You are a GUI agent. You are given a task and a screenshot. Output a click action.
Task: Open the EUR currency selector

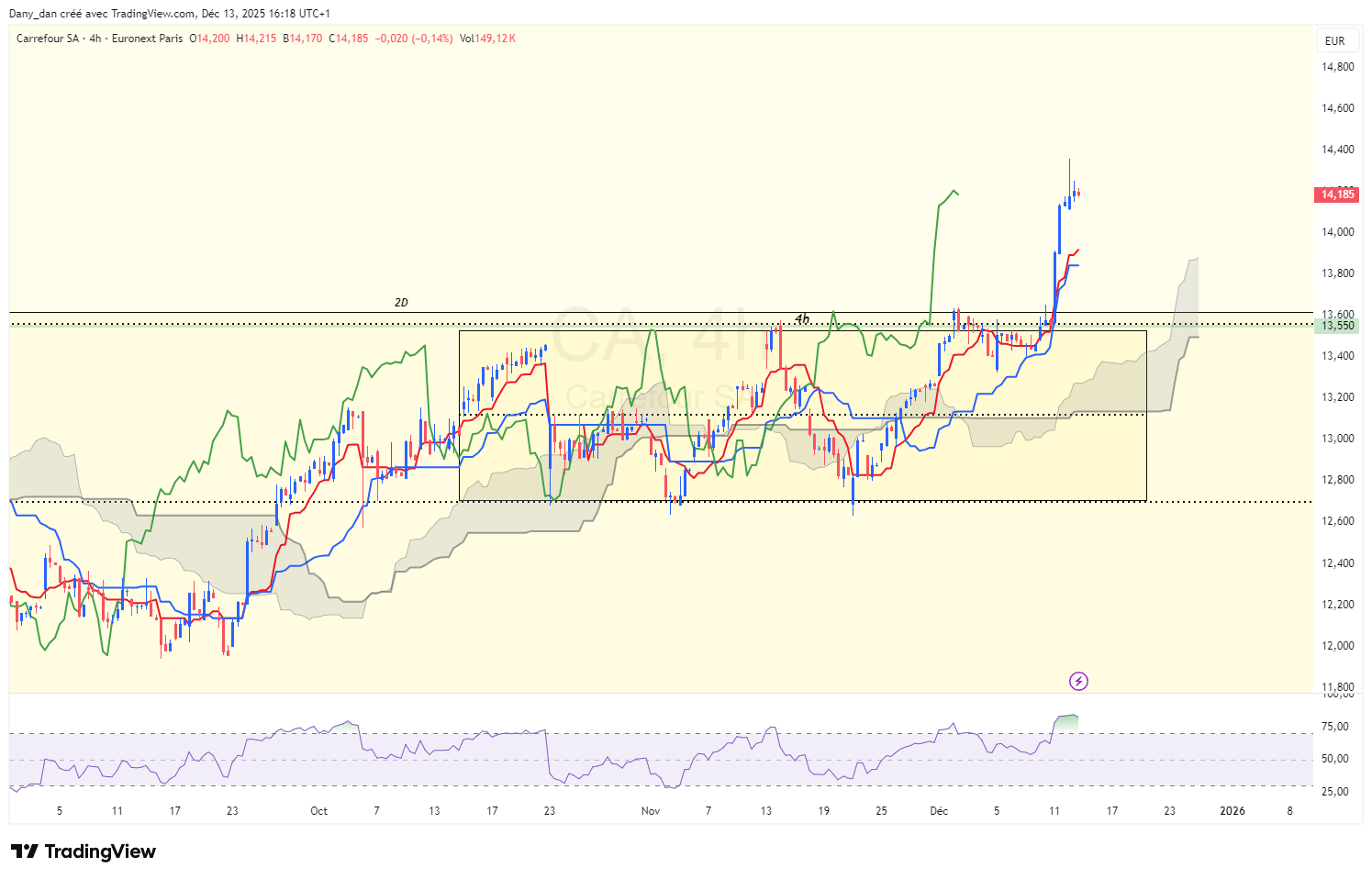point(1335,40)
